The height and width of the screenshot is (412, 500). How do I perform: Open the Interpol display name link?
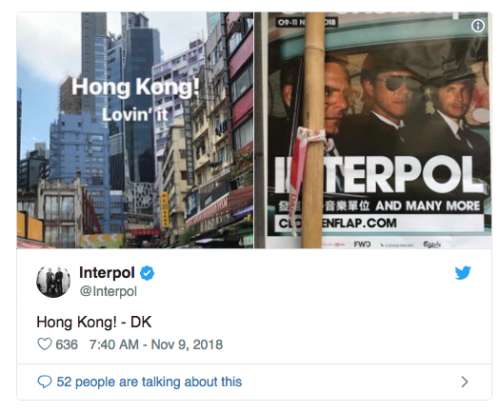pyautogui.click(x=107, y=273)
